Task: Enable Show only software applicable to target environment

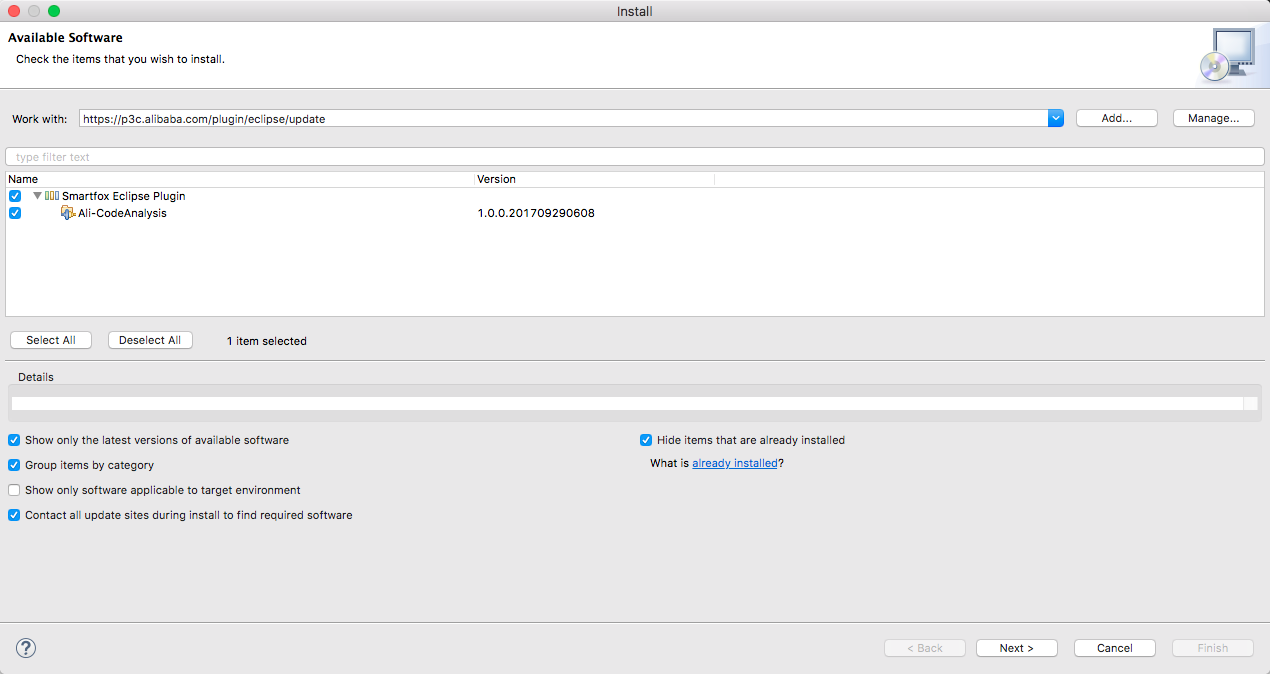Action: coord(14,490)
